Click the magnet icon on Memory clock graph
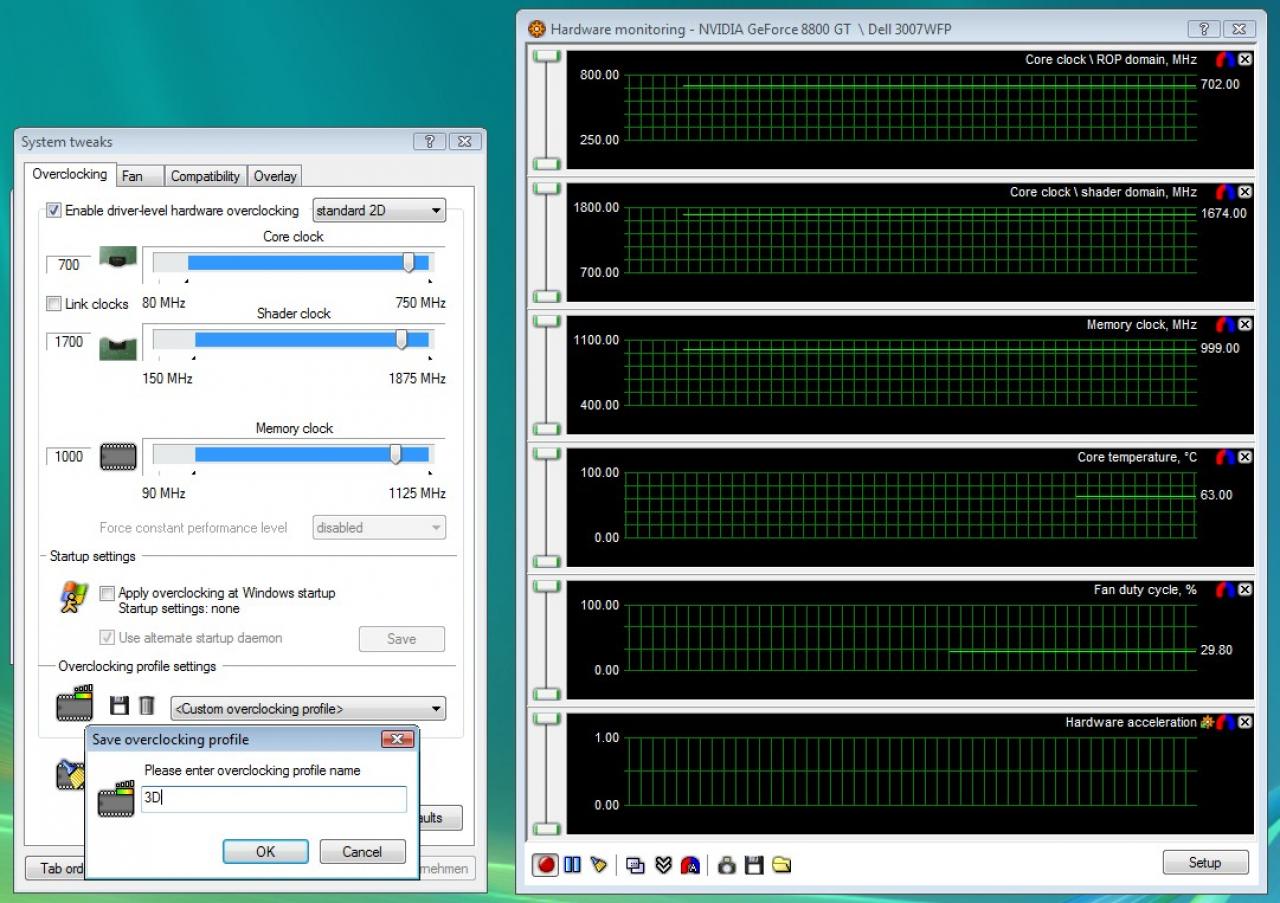The height and width of the screenshot is (903, 1280). (x=1225, y=325)
